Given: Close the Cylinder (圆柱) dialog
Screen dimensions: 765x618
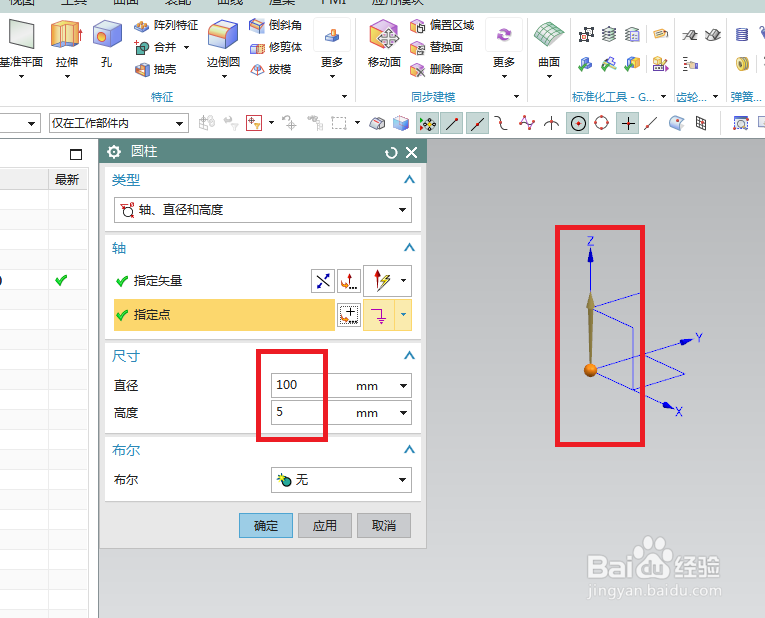Looking at the screenshot, I should [x=411, y=153].
